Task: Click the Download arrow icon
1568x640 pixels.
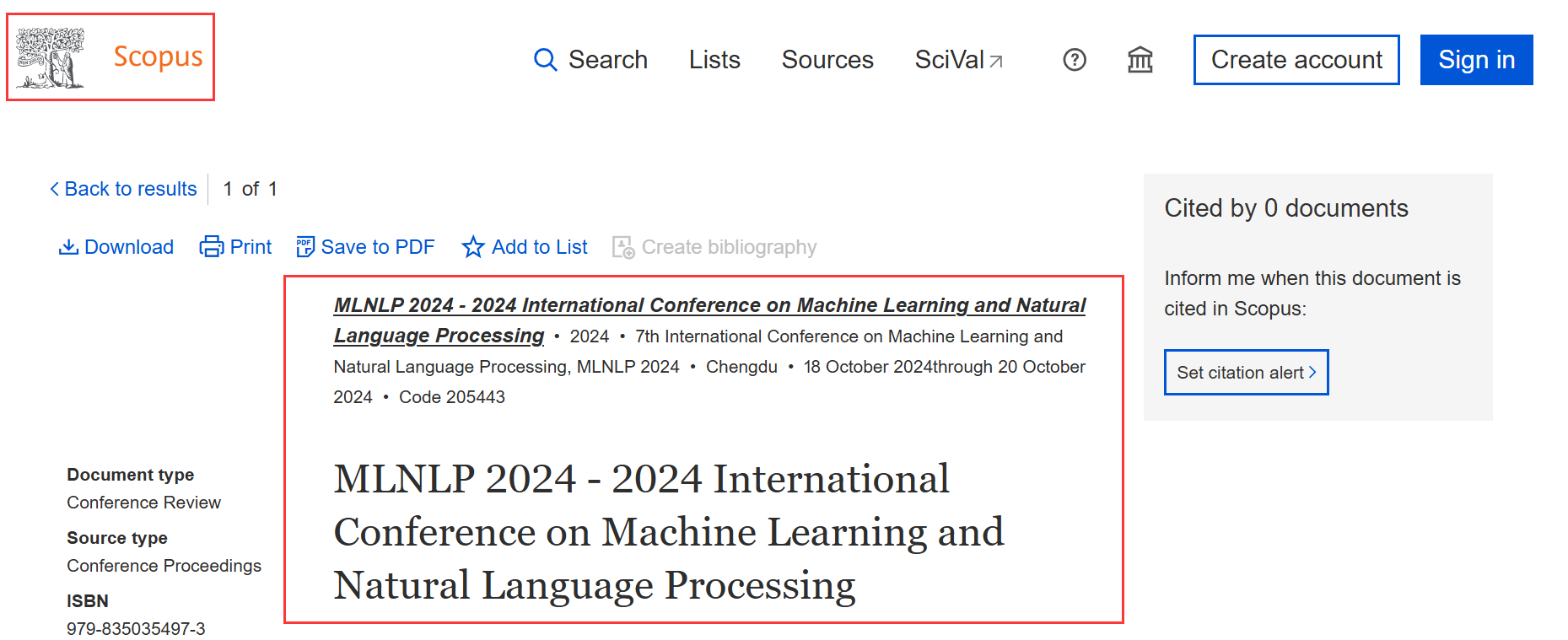Action: tap(68, 247)
